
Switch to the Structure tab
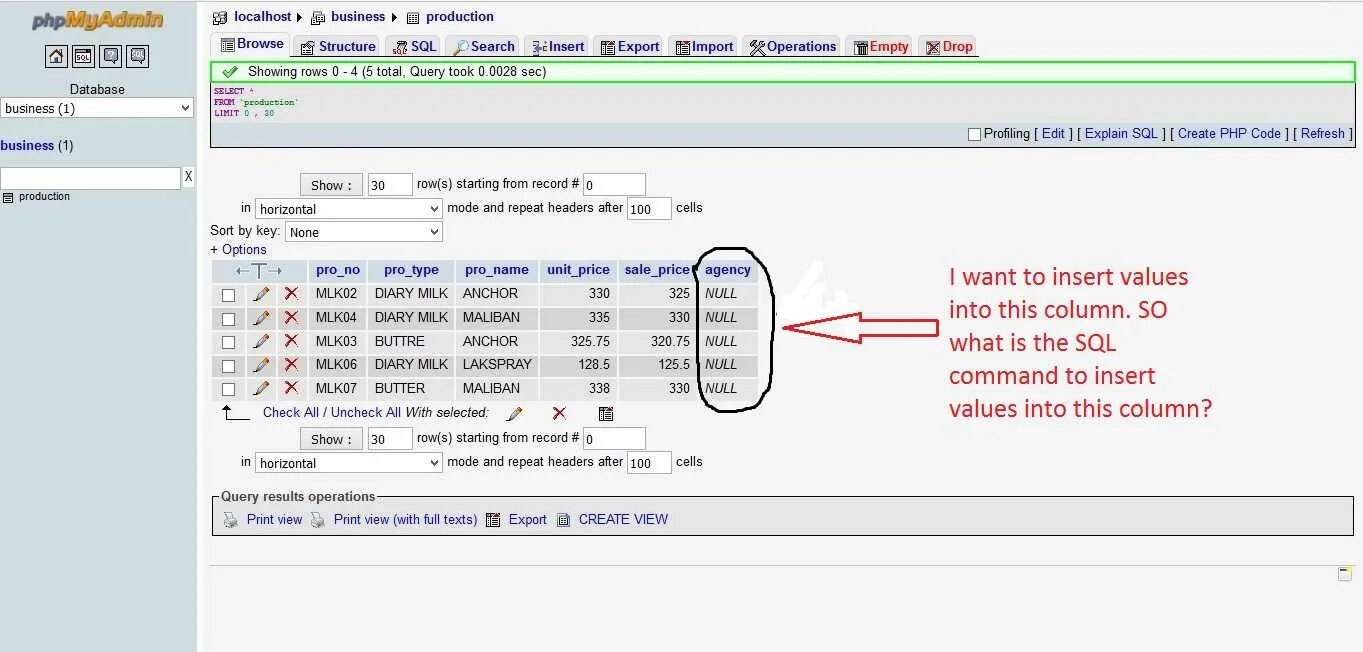[x=338, y=47]
